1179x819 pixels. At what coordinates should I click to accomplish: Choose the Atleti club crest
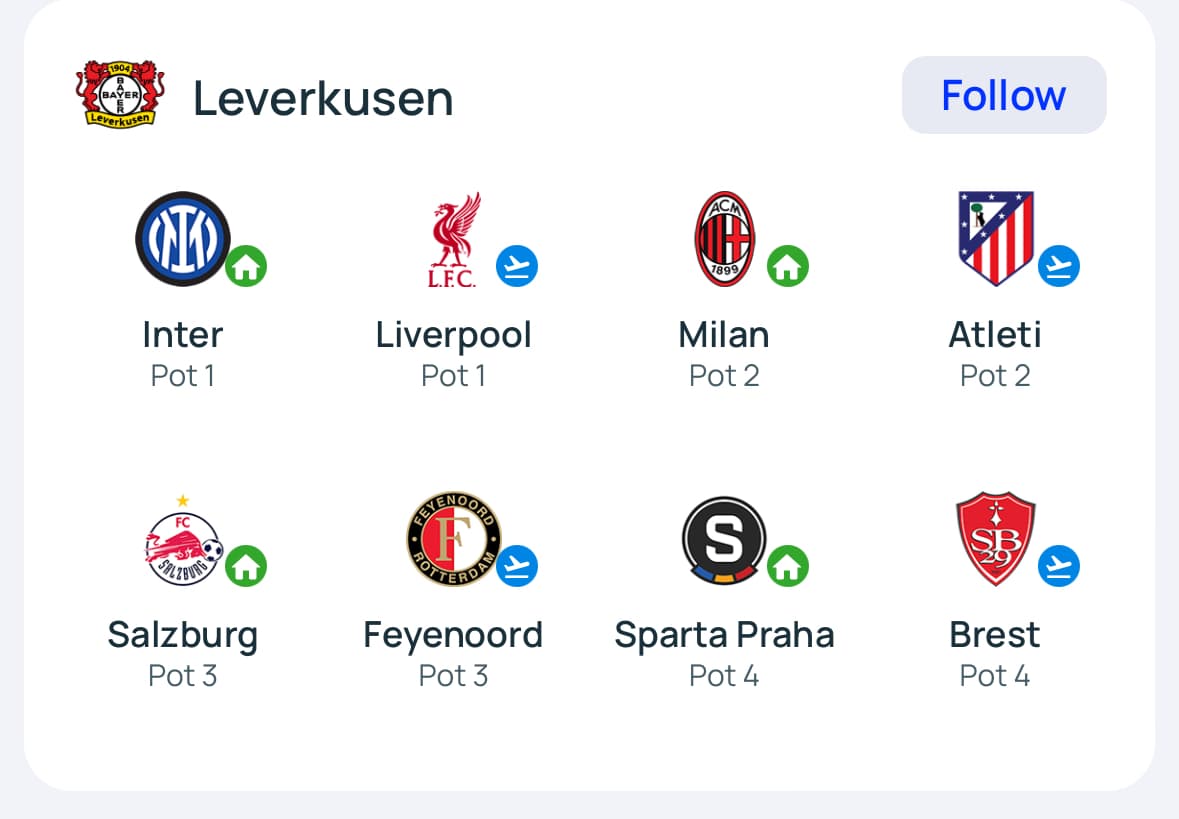[x=995, y=238]
